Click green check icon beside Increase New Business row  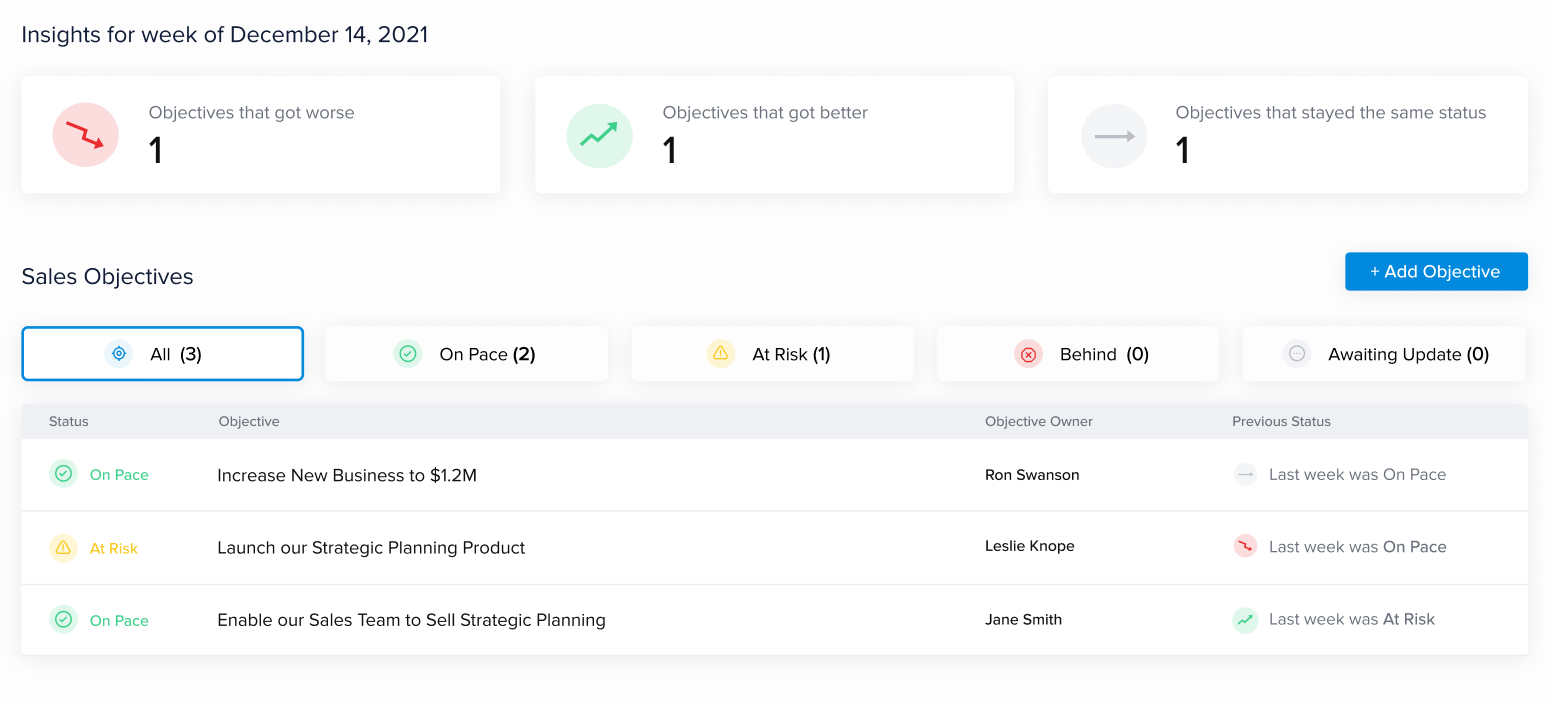(x=63, y=474)
